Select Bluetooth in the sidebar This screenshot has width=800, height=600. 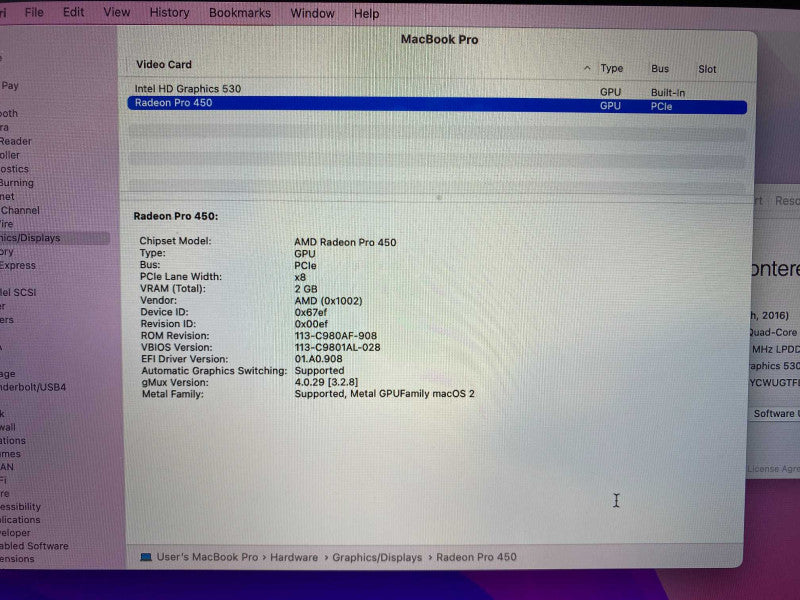click(x=9, y=113)
